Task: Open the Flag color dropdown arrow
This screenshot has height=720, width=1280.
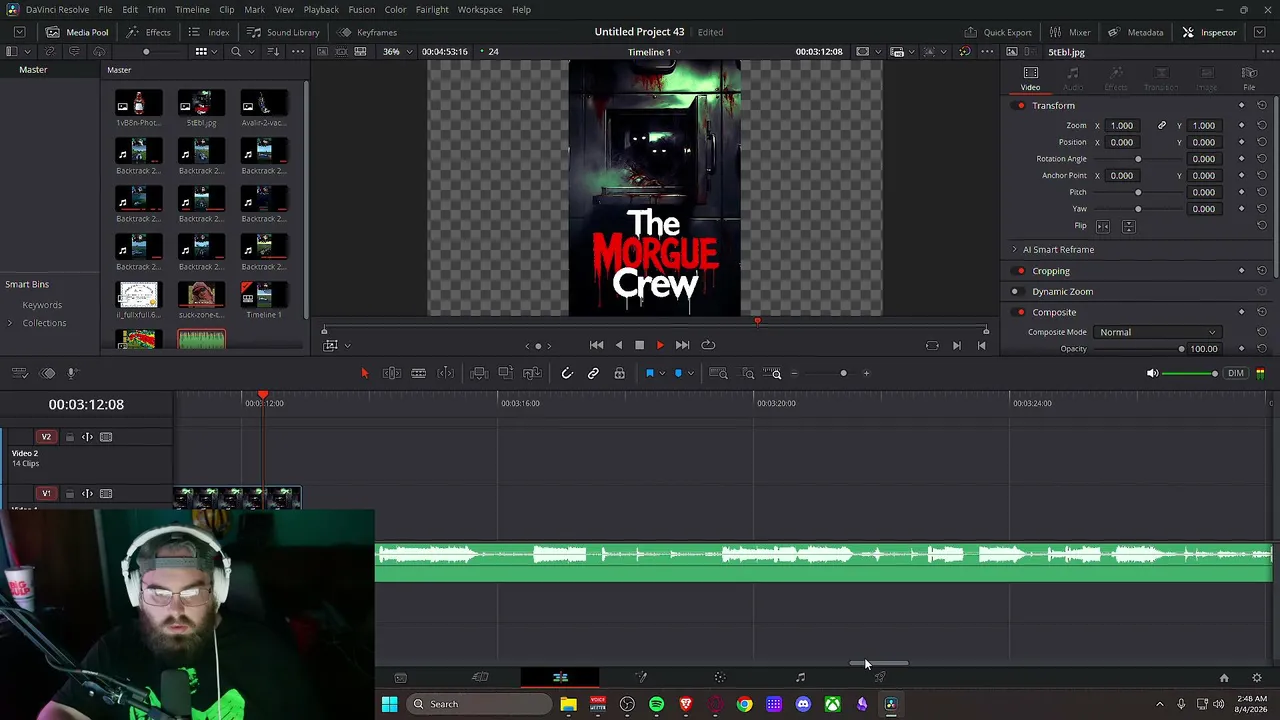Action: [x=661, y=374]
